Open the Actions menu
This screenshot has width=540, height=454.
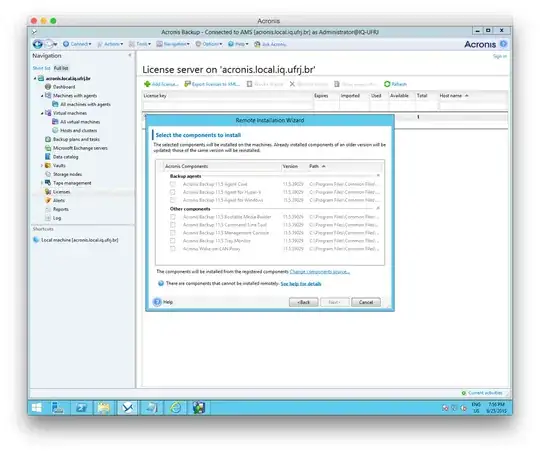tap(110, 44)
